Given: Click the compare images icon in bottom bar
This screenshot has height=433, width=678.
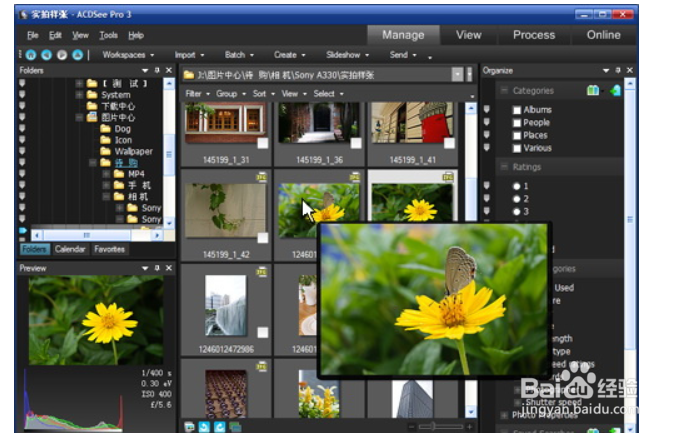Looking at the screenshot, I should (235, 427).
